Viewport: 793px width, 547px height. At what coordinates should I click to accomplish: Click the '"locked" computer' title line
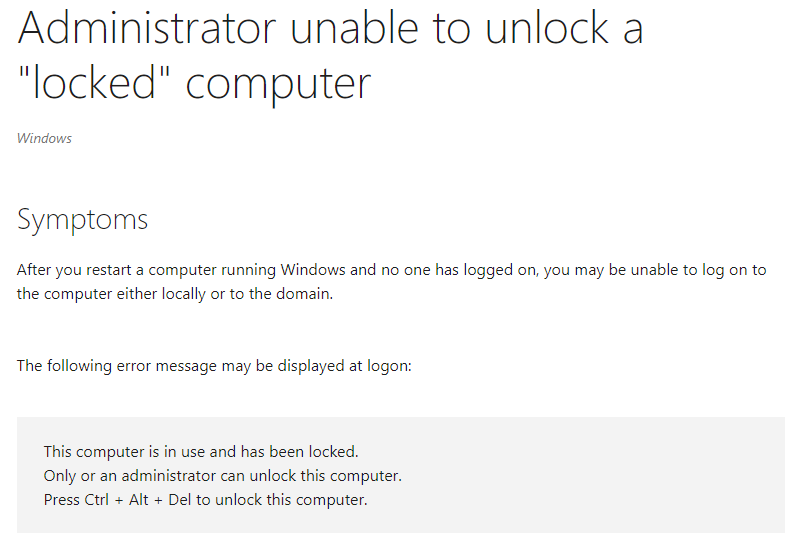point(194,83)
